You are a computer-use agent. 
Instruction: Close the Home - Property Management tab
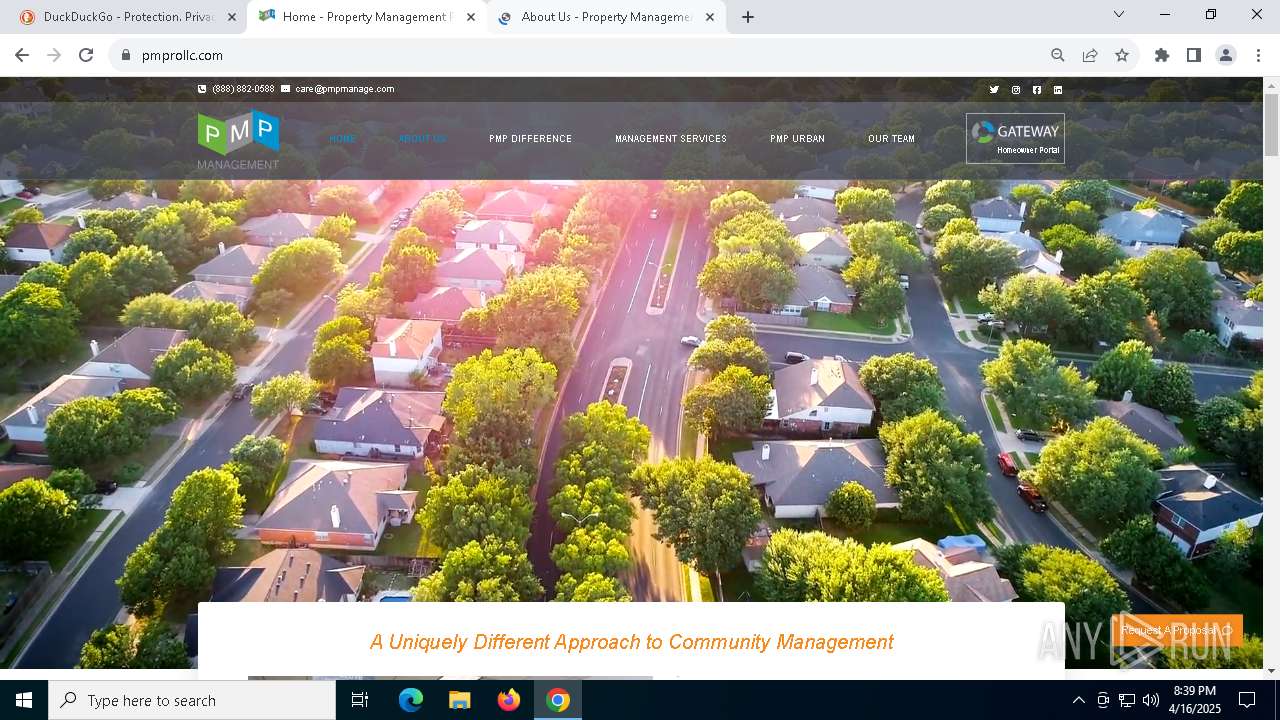click(x=471, y=17)
